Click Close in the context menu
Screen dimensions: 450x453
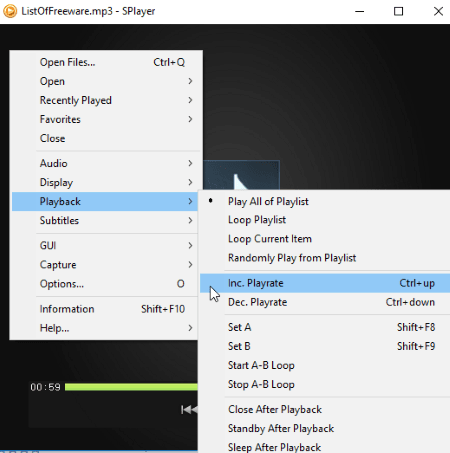coord(106,138)
